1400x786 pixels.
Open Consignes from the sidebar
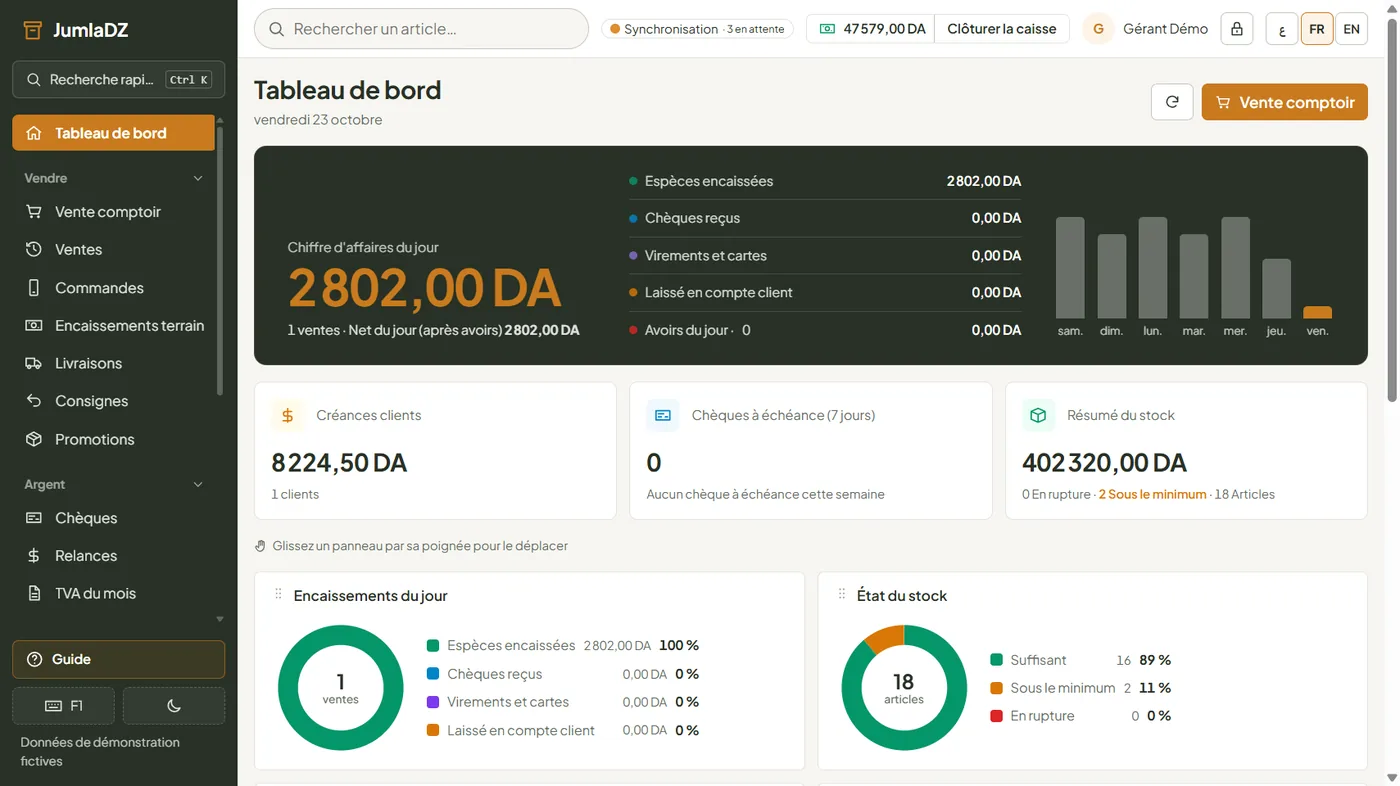coord(113,401)
